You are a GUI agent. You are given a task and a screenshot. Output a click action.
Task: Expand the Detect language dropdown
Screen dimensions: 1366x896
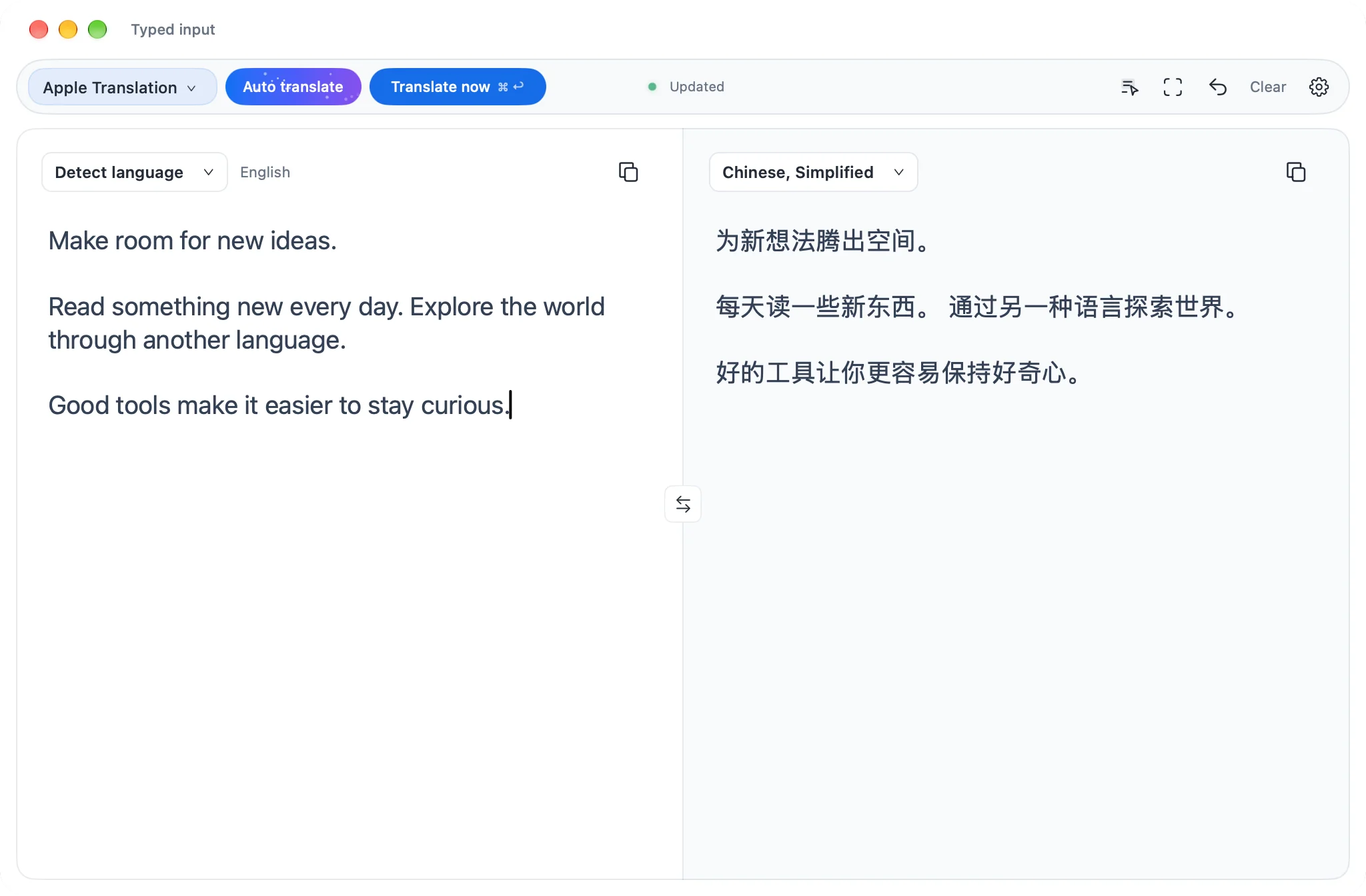pyautogui.click(x=135, y=172)
